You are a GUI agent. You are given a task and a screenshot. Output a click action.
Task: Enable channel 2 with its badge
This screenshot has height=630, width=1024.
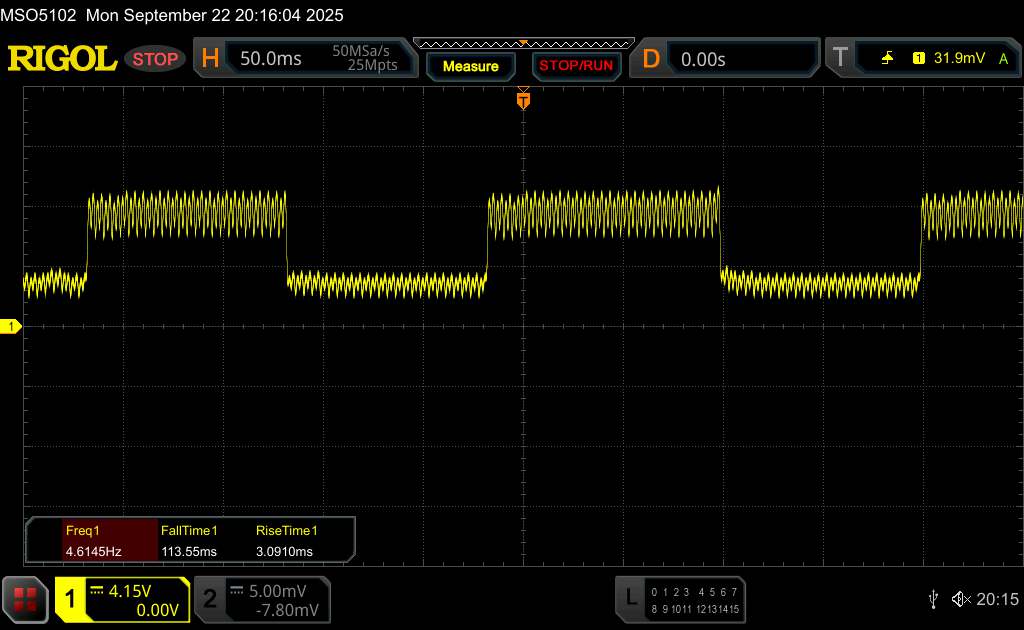(x=210, y=599)
